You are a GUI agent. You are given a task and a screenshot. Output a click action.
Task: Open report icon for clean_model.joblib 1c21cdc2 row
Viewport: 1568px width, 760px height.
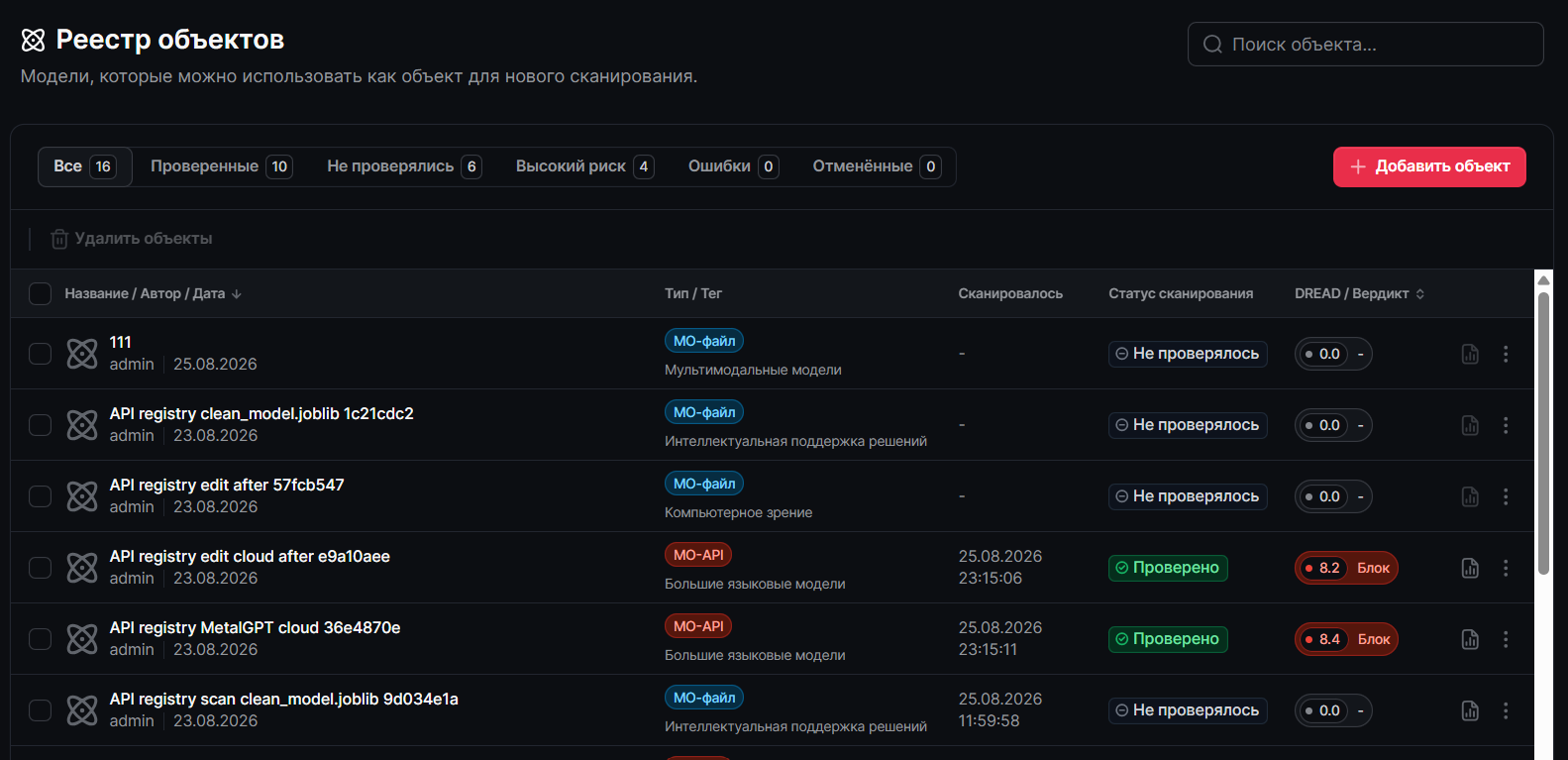1470,425
